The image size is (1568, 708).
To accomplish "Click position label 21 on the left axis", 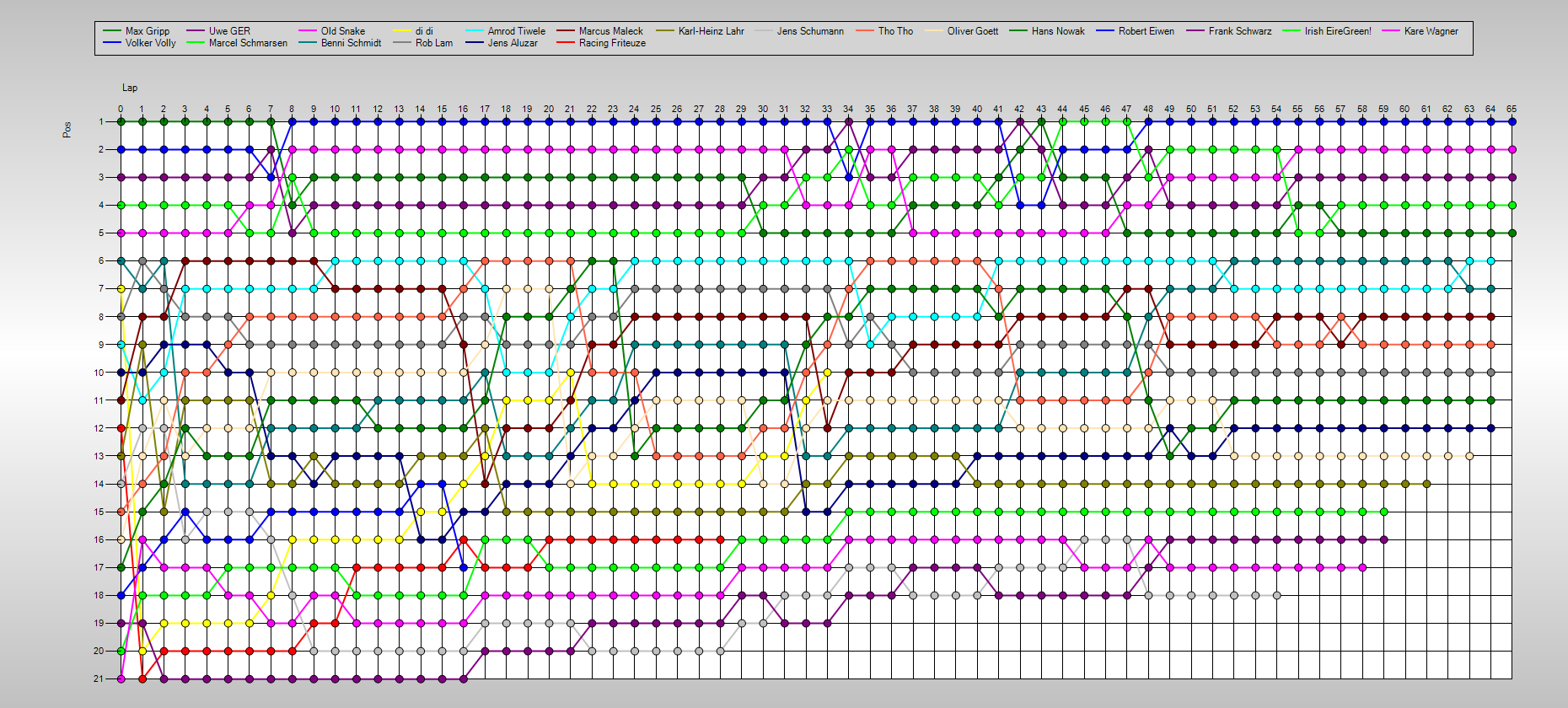I will pyautogui.click(x=99, y=678).
